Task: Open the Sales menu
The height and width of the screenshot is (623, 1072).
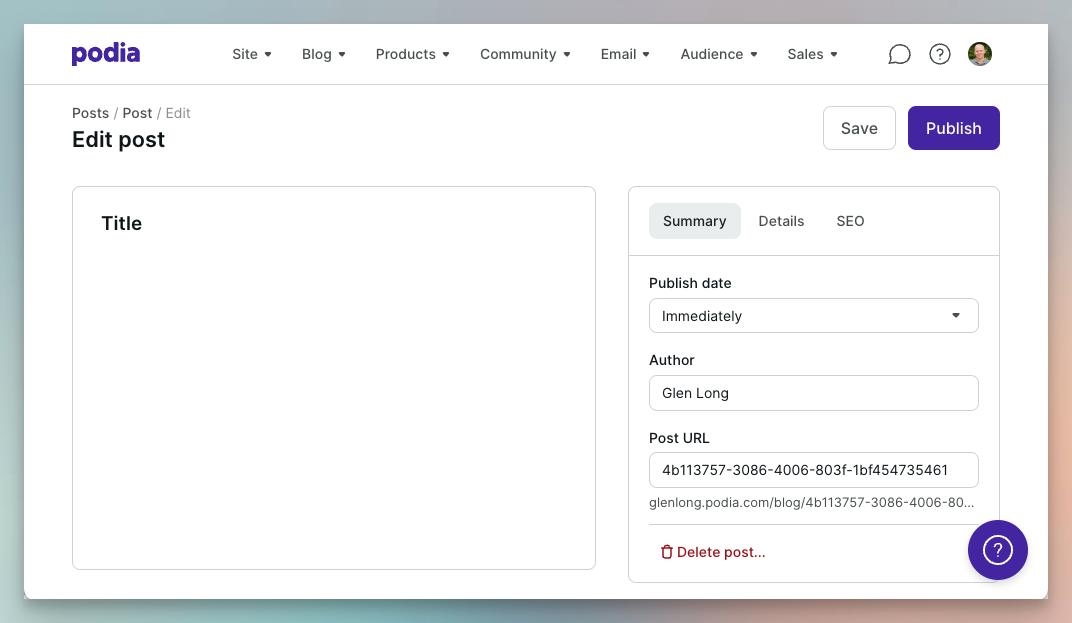Action: [812, 54]
